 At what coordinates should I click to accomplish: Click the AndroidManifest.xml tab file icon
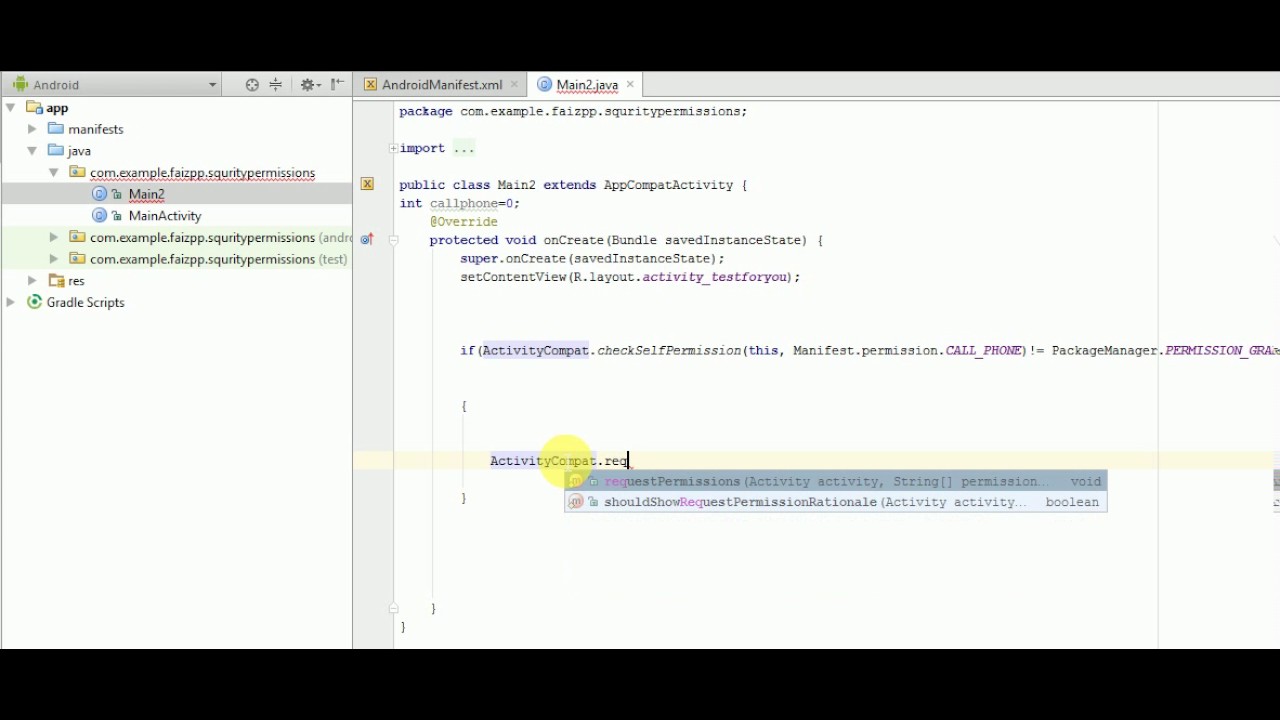click(370, 85)
